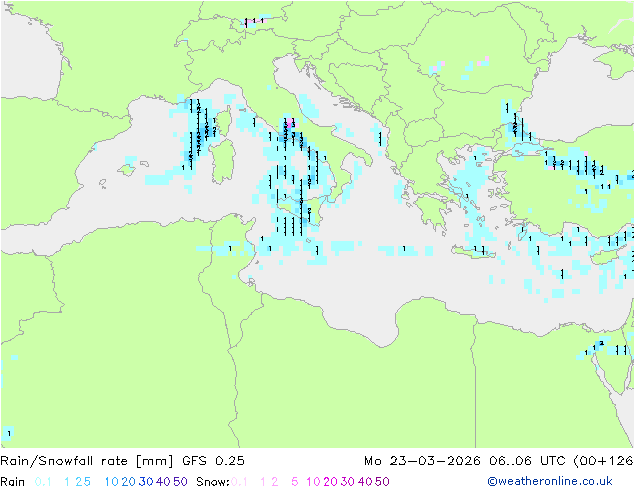
Task: Pick the snow legend 50 dark magenta value
Action: [x=382, y=482]
